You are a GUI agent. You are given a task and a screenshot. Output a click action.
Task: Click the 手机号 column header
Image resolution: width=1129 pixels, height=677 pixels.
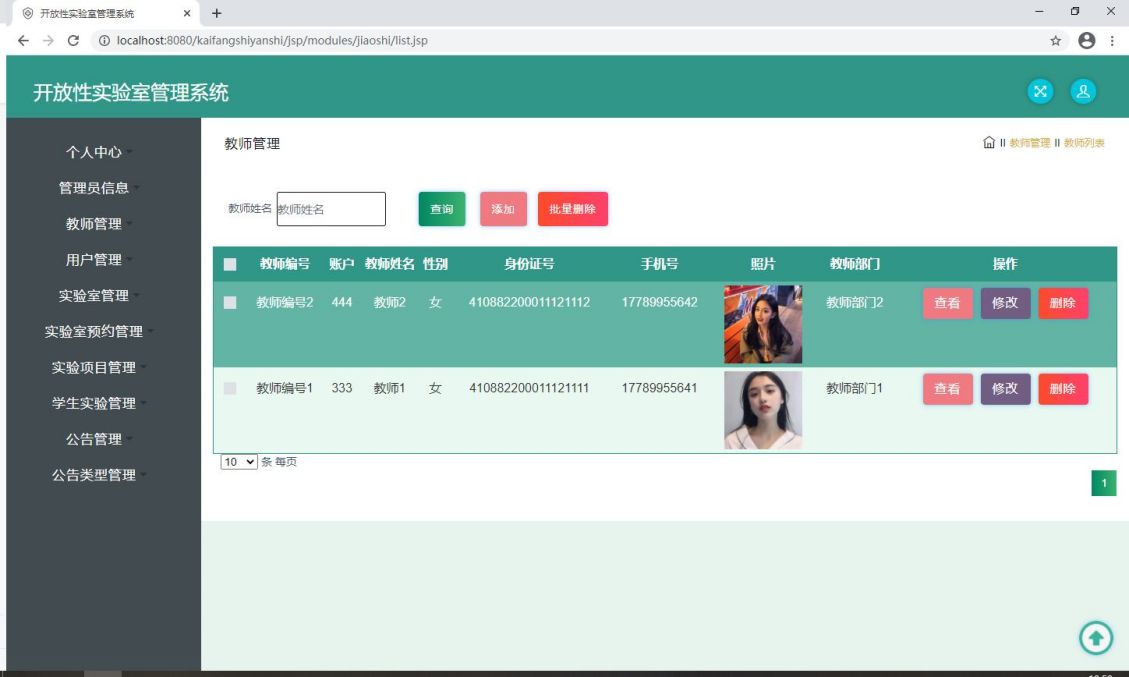[x=660, y=264]
